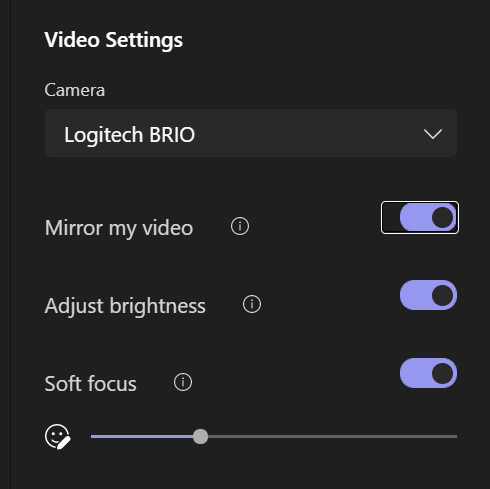This screenshot has height=489, width=490.
Task: Click the gray unfilled part of the soft focus slider
Action: [x=332, y=436]
